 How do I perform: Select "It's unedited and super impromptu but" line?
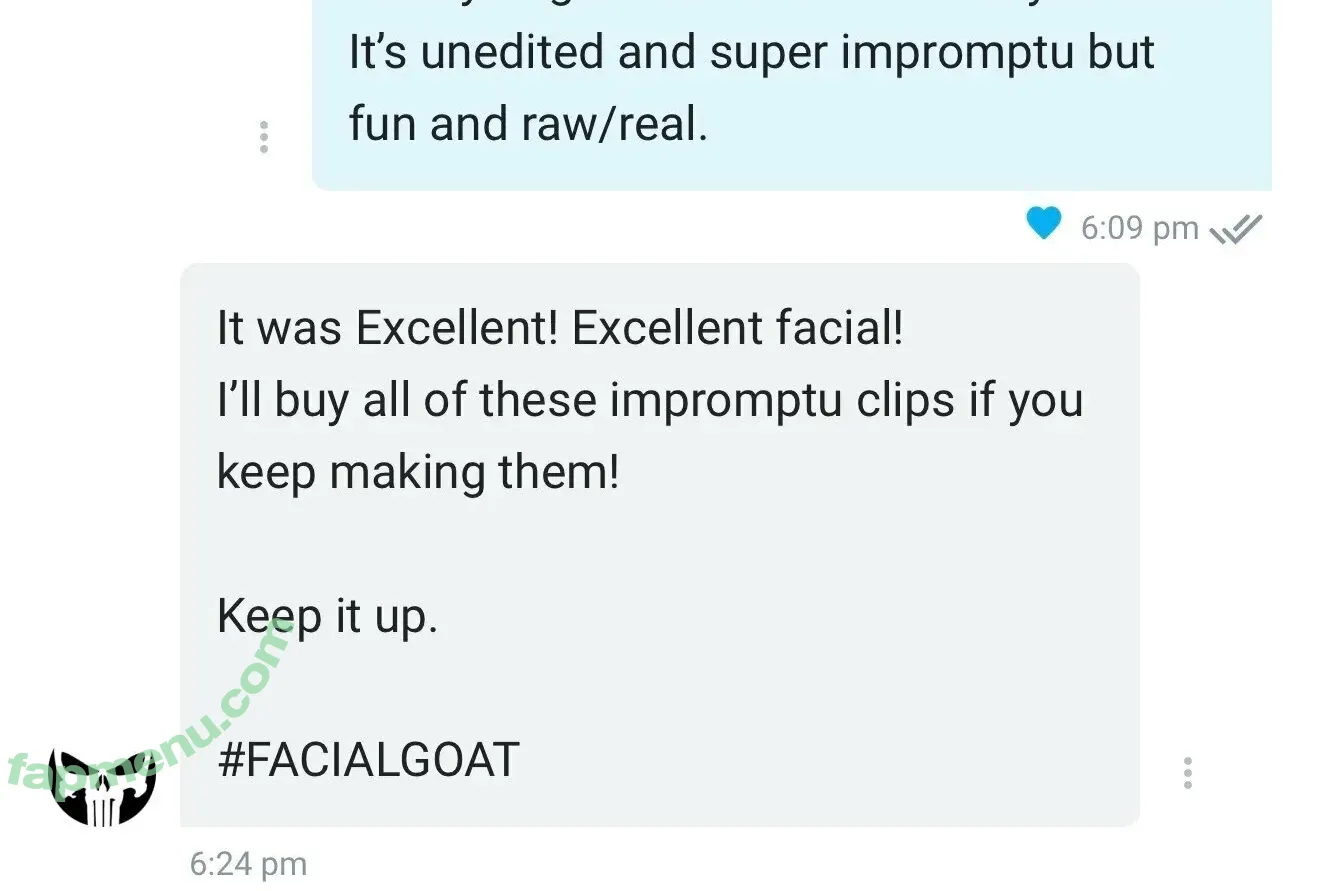click(751, 53)
